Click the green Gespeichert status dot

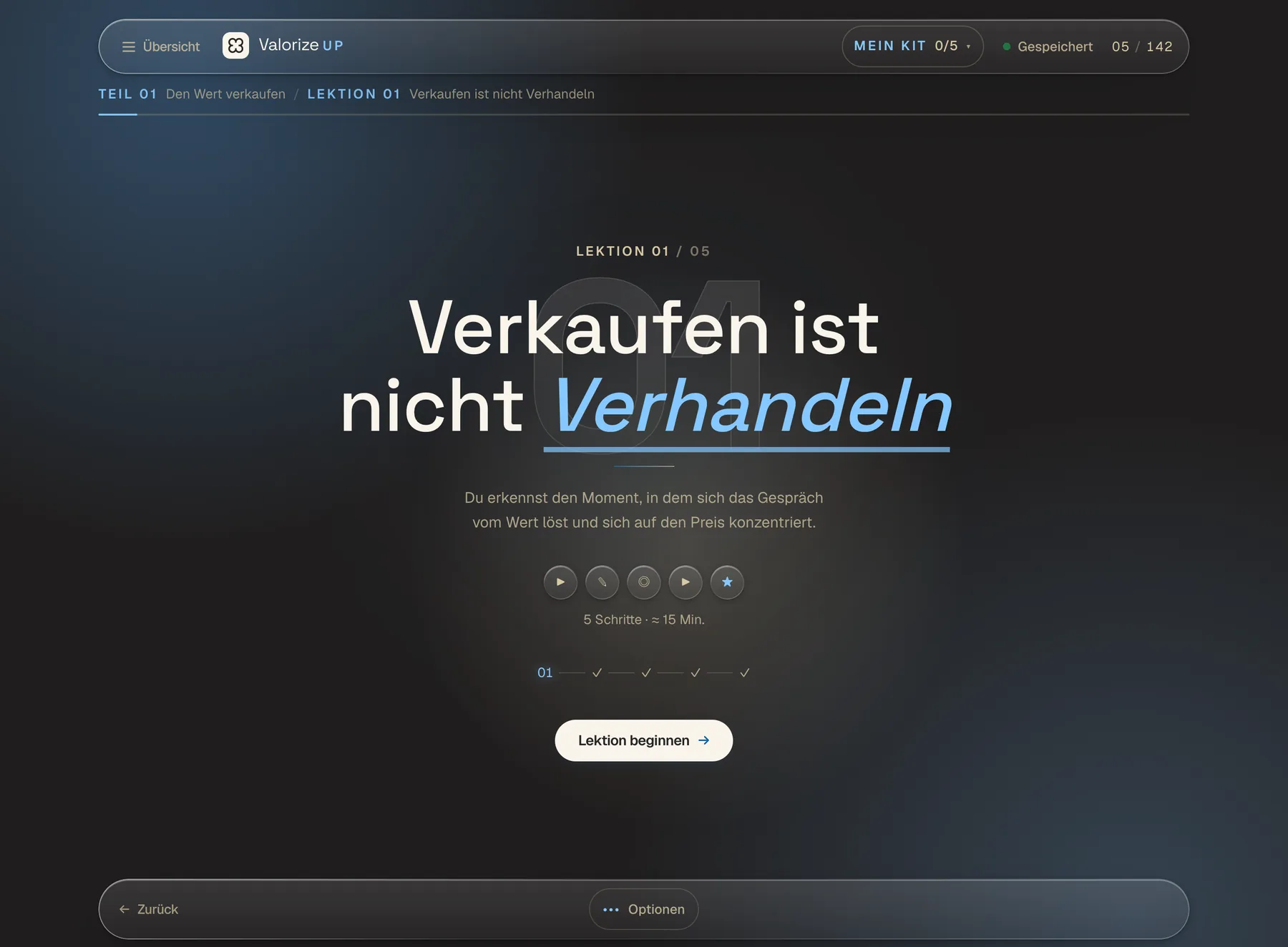pos(1007,46)
